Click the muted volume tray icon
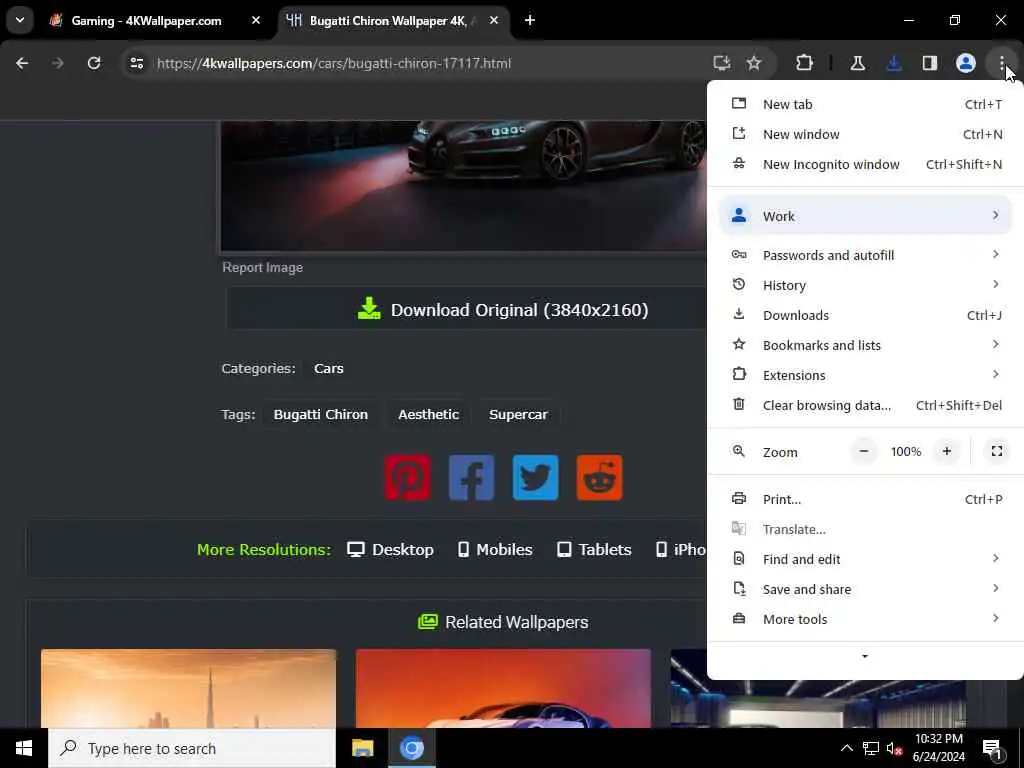 894,748
